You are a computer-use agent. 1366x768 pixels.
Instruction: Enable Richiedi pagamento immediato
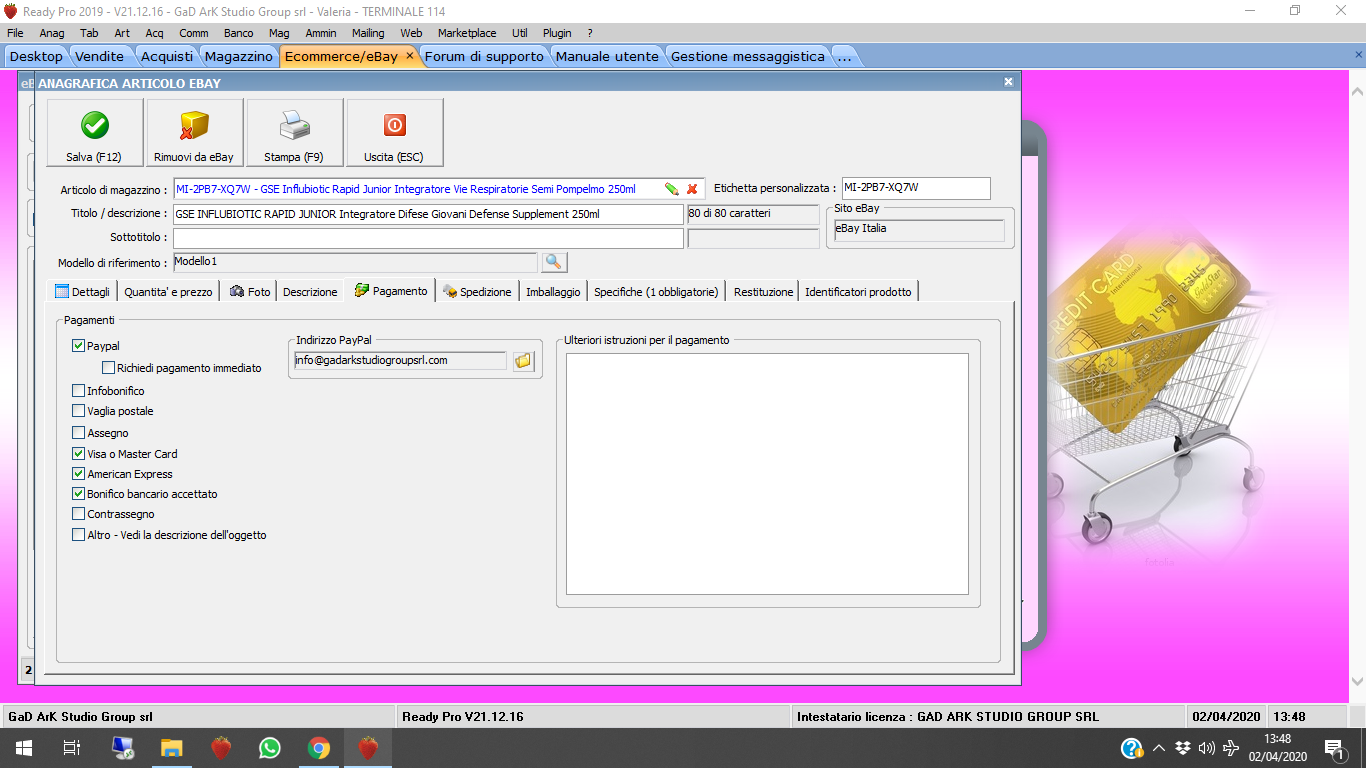109,368
